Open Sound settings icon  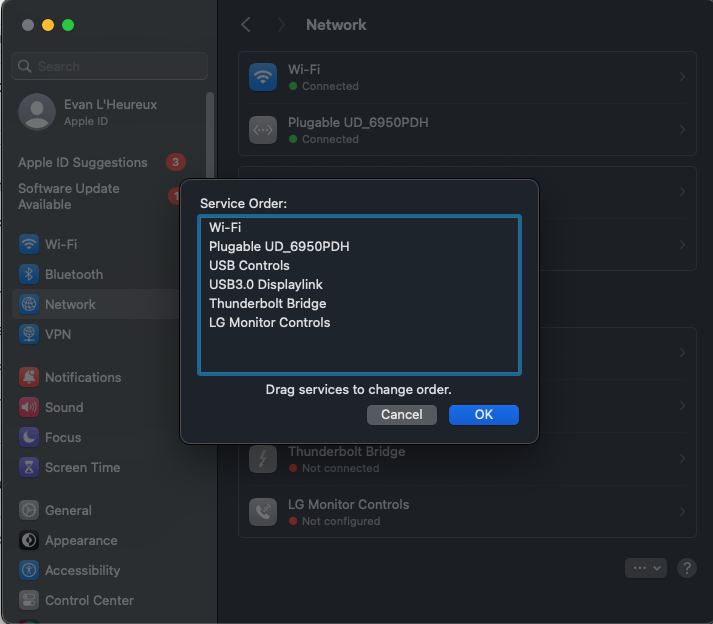tap(29, 407)
